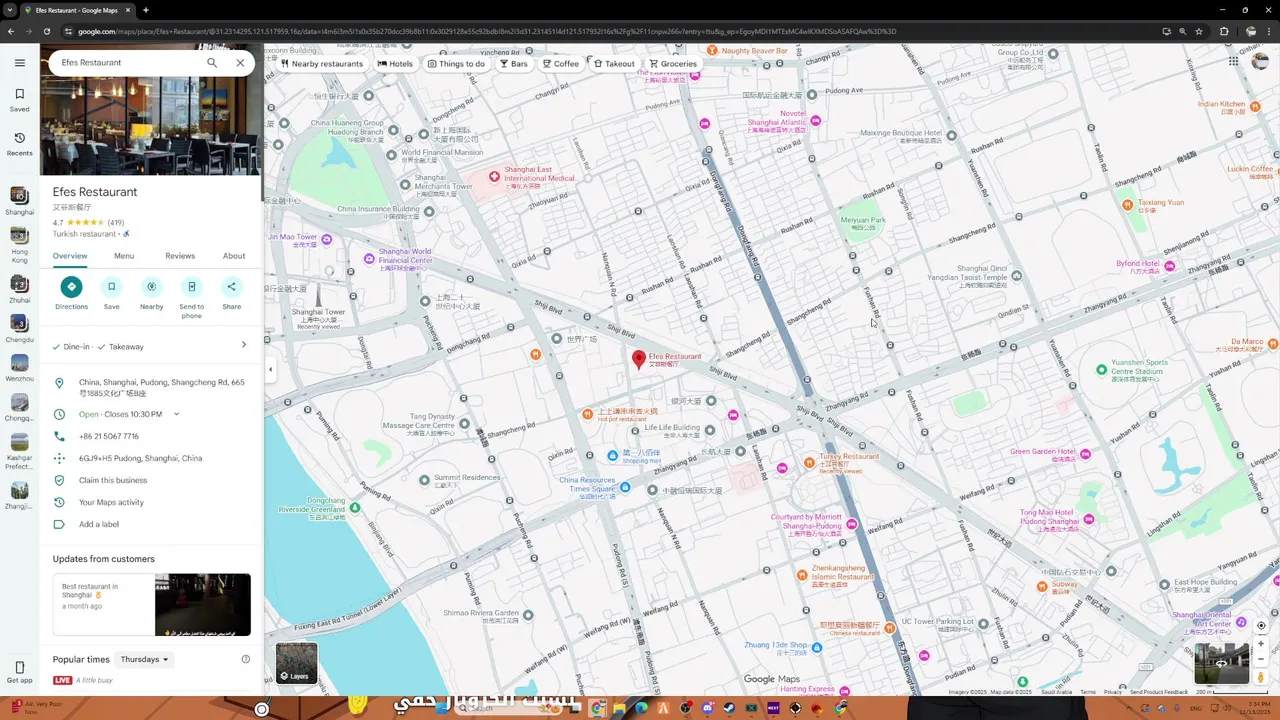Screen dimensions: 1280x720
Task: Open the Google apps grid
Action: click(x=1234, y=61)
